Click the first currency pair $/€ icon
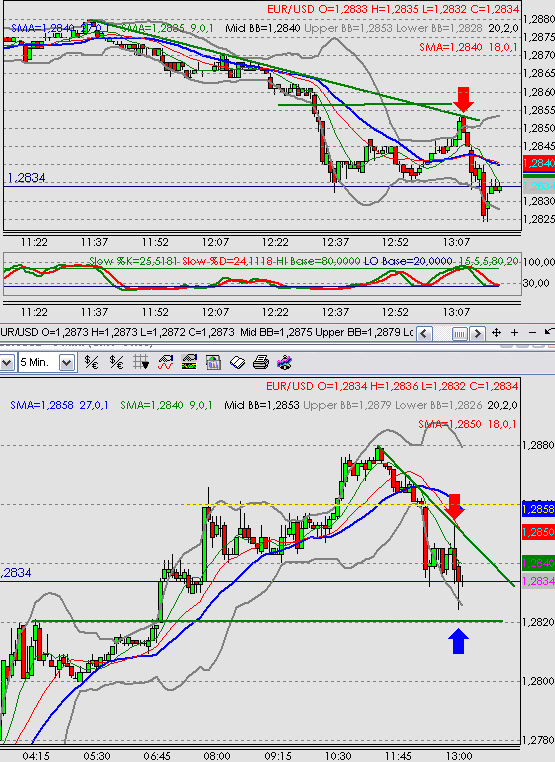The image size is (555, 762). pos(91,362)
